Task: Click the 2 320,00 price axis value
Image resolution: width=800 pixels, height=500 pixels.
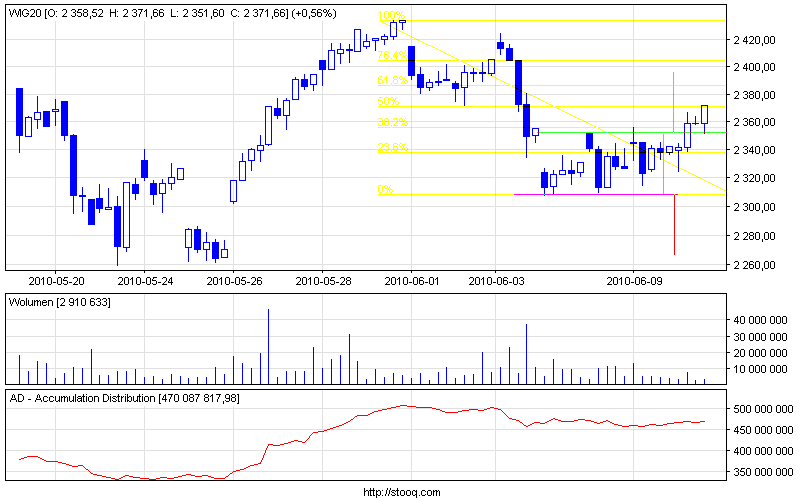Action: coord(755,178)
